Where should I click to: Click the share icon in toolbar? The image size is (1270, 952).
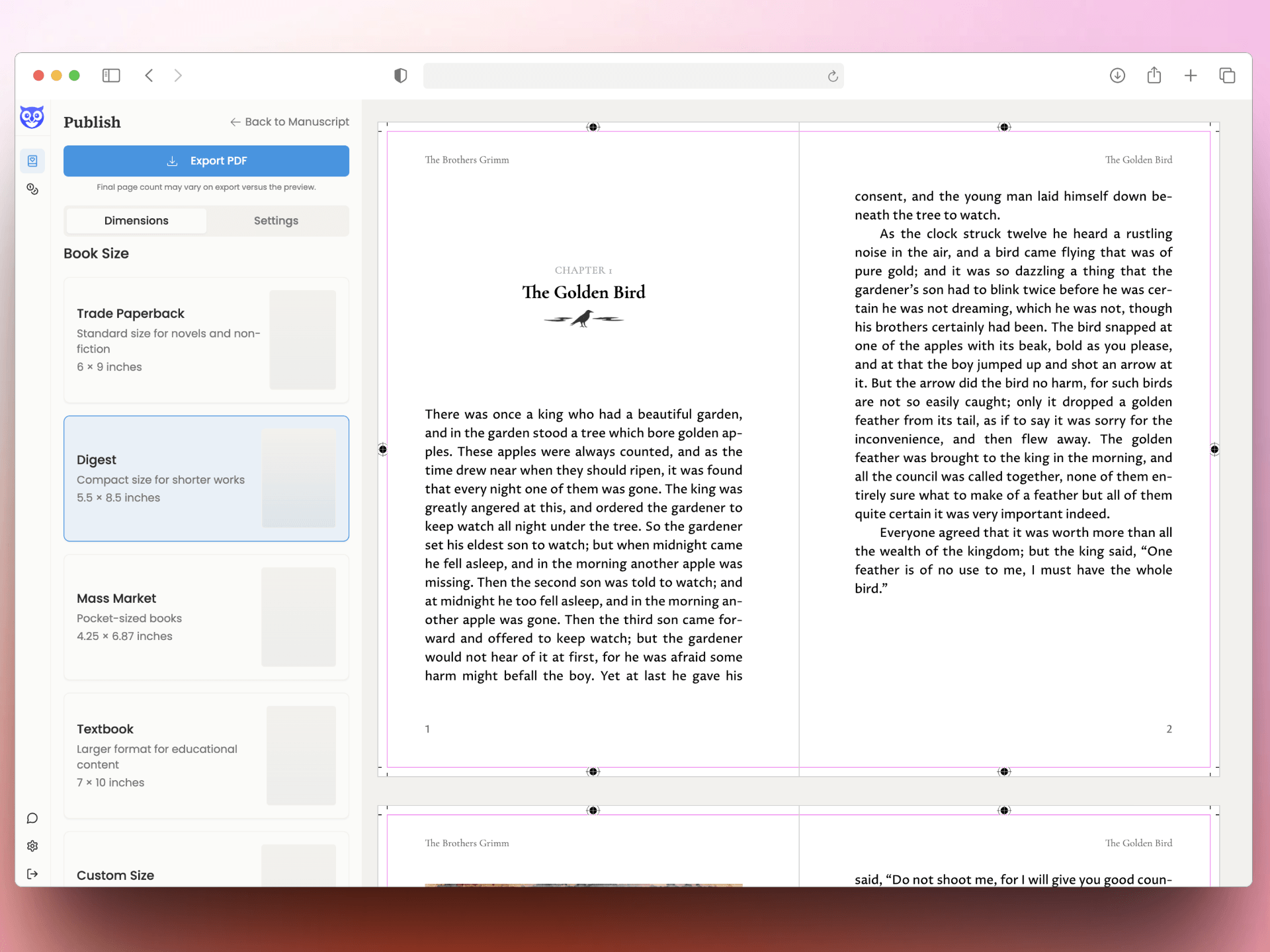[x=1154, y=75]
